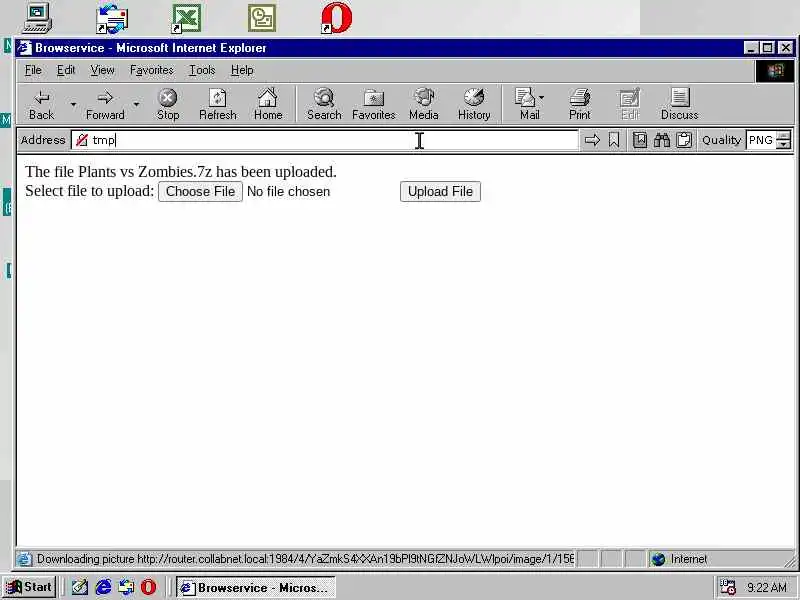This screenshot has width=800, height=600.
Task: Click the Internet zone status indicator
Action: [682, 559]
